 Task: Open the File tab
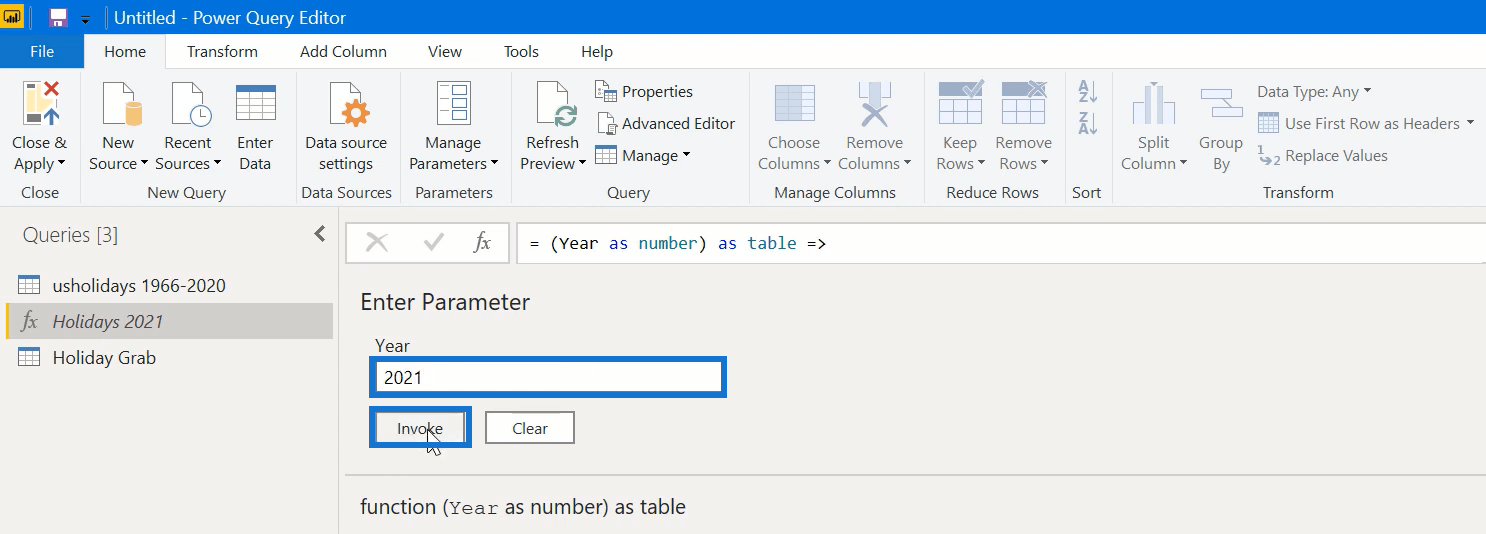[42, 51]
